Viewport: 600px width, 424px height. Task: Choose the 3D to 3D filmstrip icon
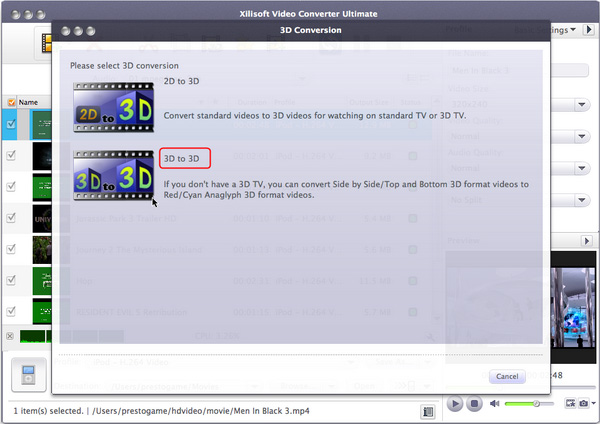click(114, 175)
